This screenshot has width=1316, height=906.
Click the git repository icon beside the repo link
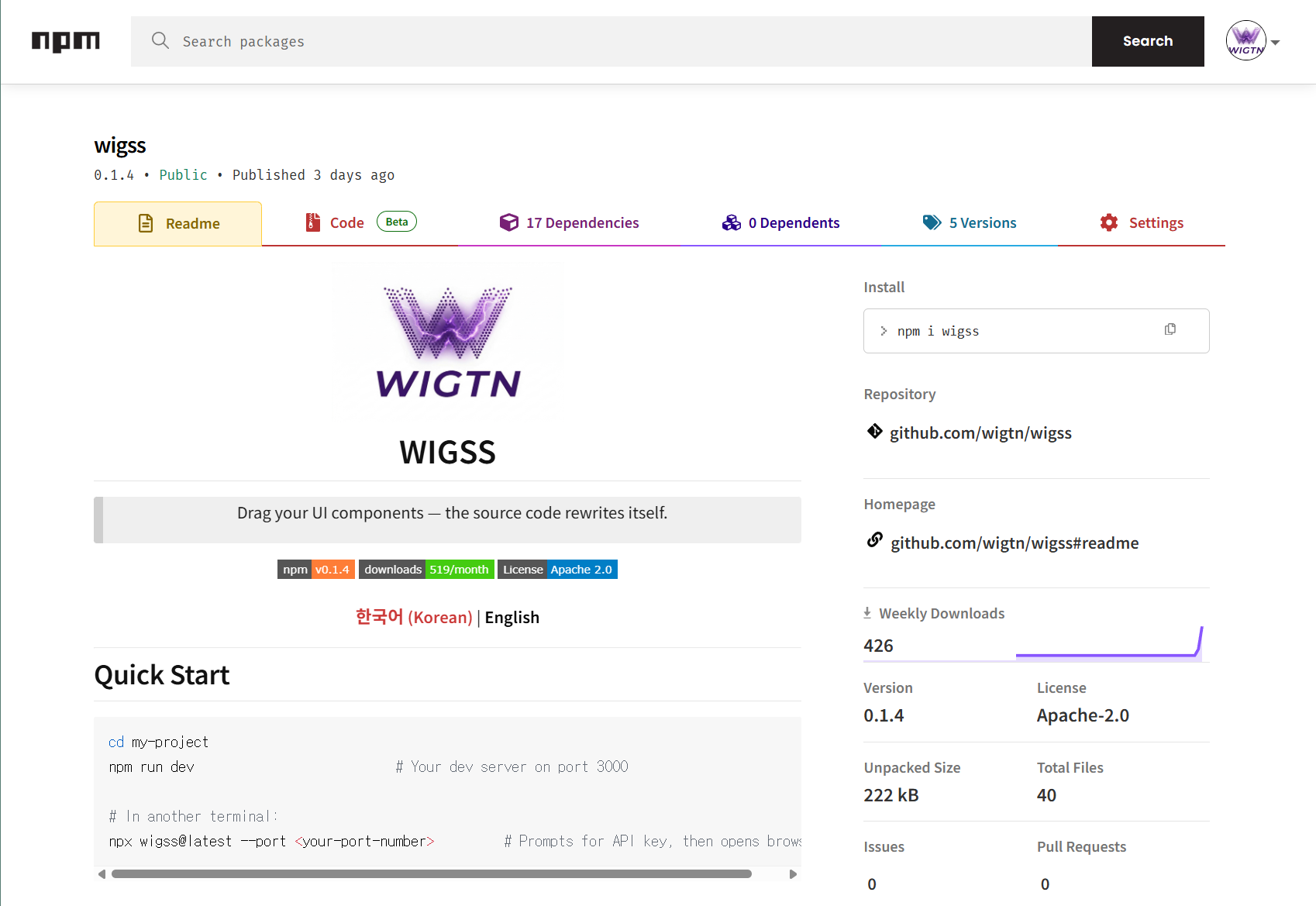(x=873, y=432)
